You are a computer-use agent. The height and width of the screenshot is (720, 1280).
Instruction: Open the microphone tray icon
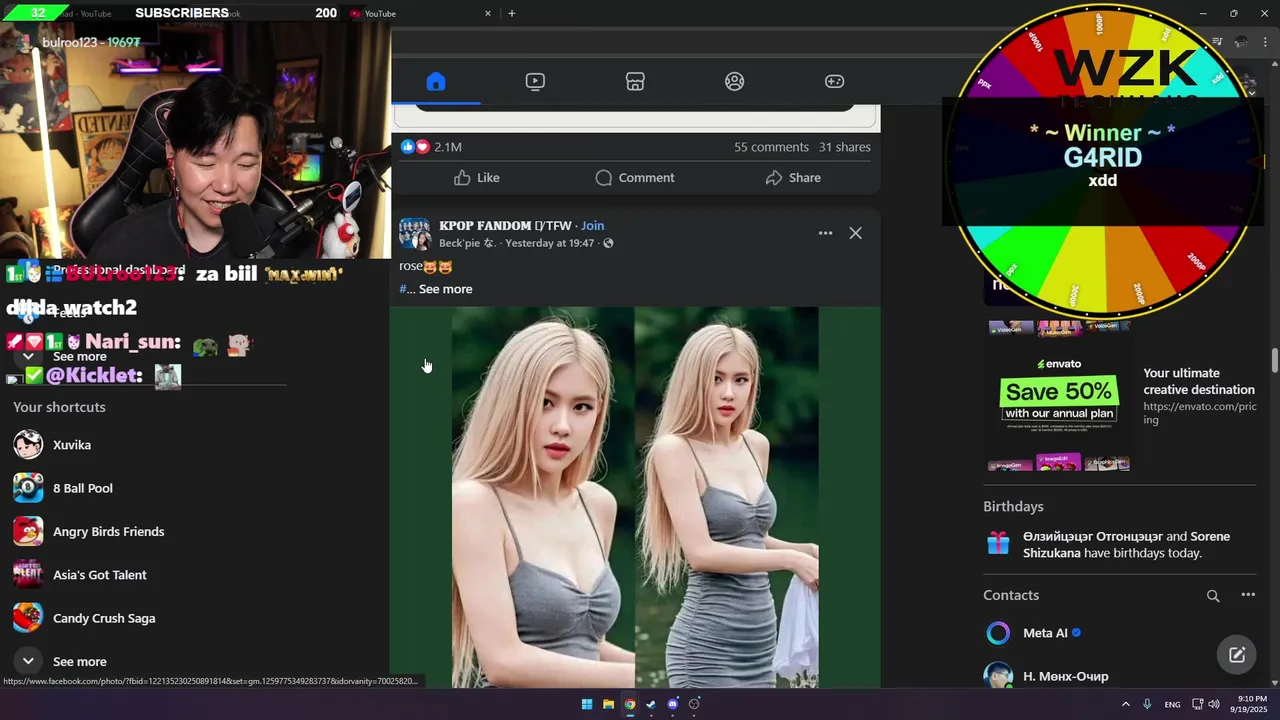tap(1147, 704)
